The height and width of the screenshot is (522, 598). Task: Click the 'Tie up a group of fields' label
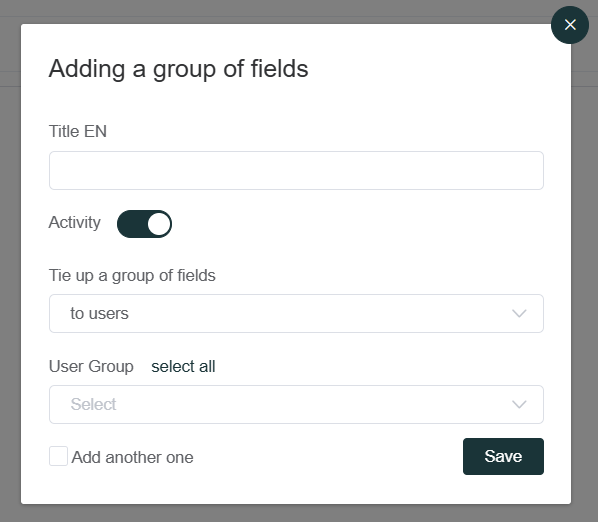pos(132,276)
